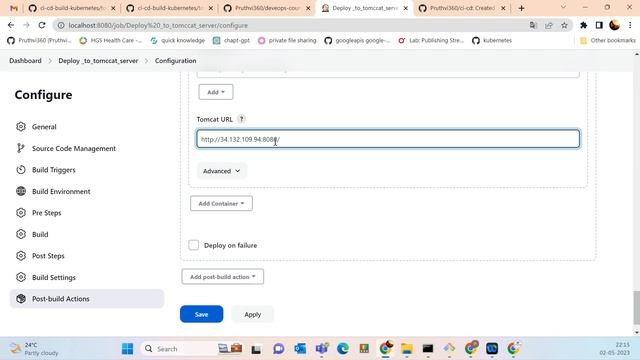Enable the Deploy on failure checkbox
The height and width of the screenshot is (360, 640).
(193, 245)
